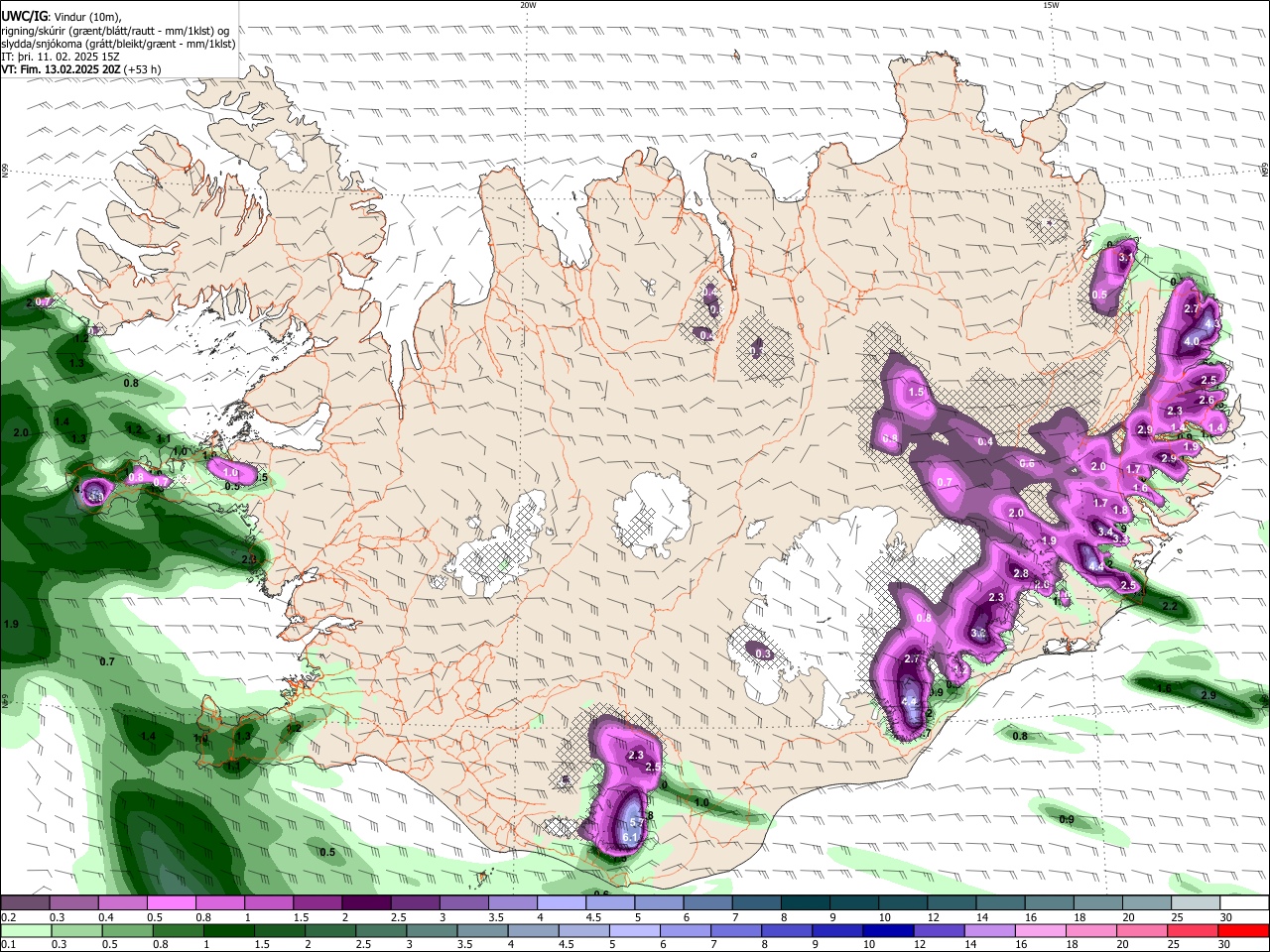The height and width of the screenshot is (952, 1270).
Task: Pick the white snow scale swatch at 30
Action: [1244, 903]
